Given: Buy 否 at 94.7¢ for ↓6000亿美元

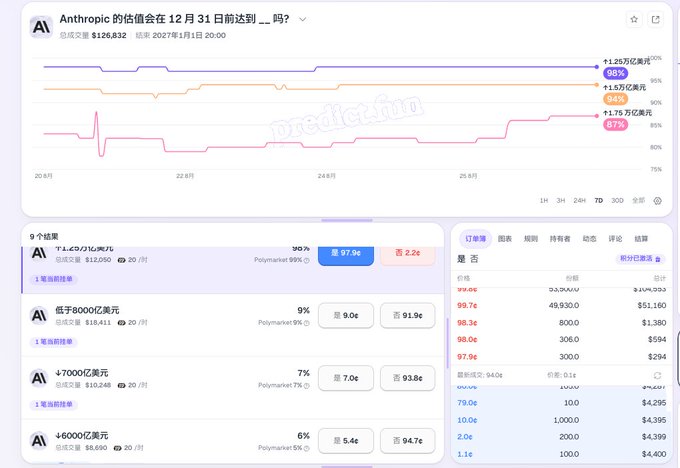Looking at the screenshot, I should [408, 441].
